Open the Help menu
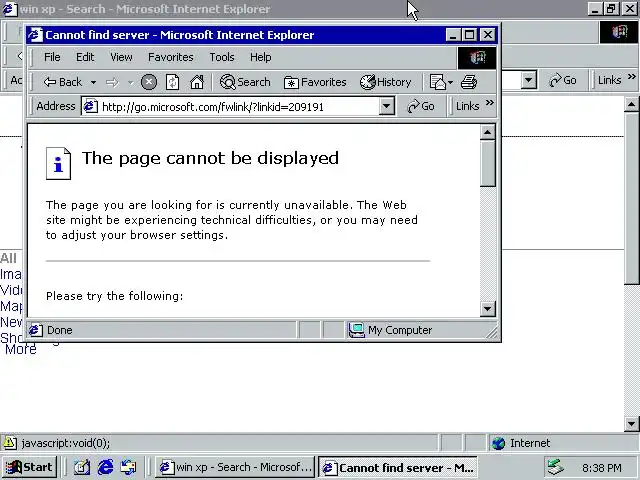This screenshot has width=640, height=480. [x=260, y=57]
